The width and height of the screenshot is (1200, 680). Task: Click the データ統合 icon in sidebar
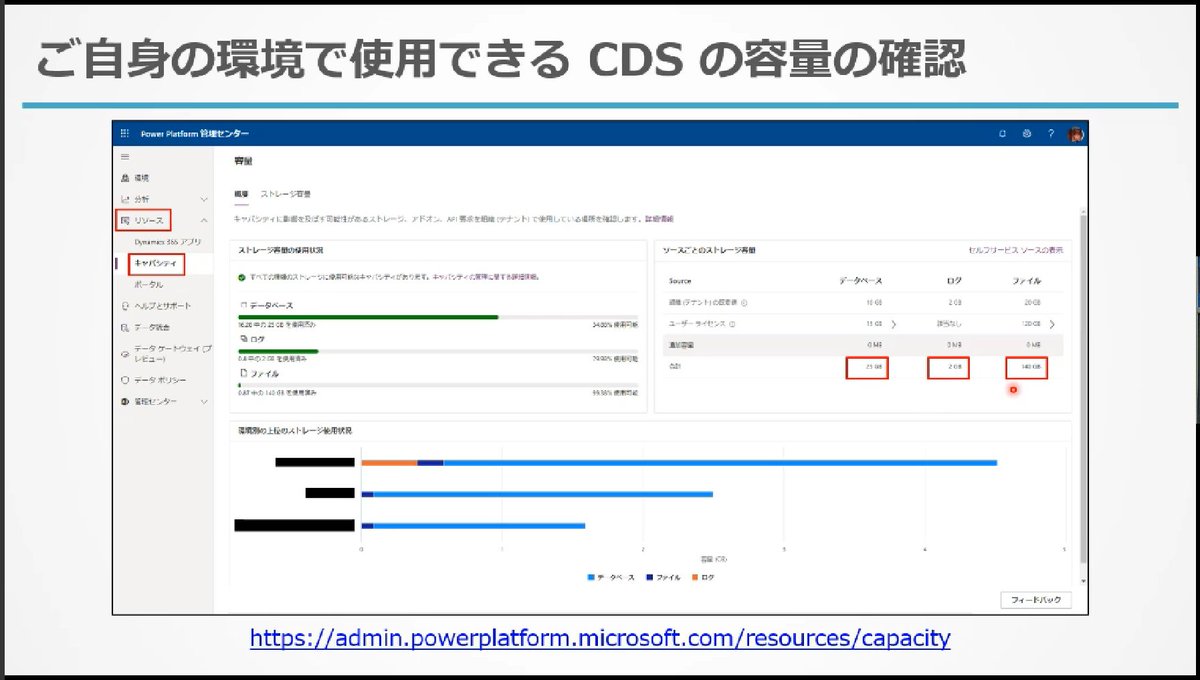tap(125, 328)
